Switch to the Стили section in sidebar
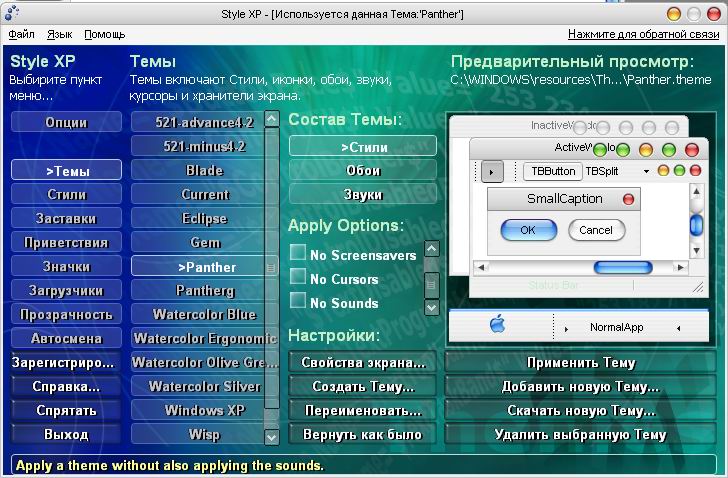 (x=66, y=194)
